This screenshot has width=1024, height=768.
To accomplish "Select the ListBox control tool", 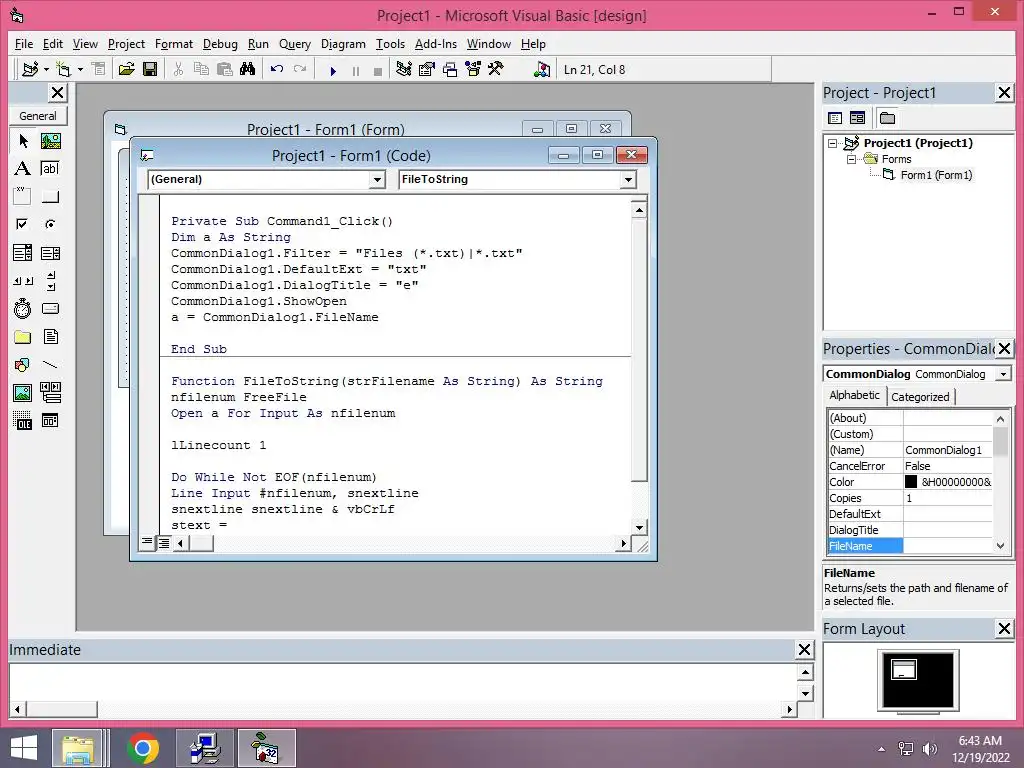I will click(x=50, y=253).
